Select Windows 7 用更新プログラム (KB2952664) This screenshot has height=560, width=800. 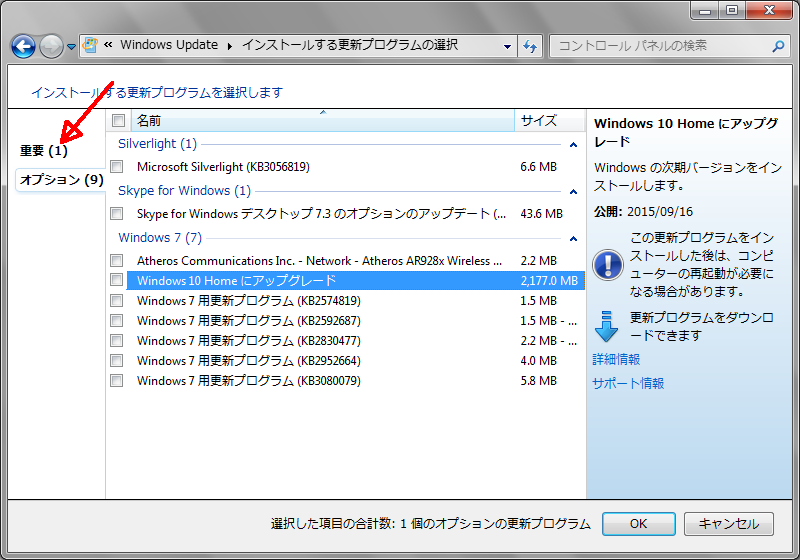[249, 361]
